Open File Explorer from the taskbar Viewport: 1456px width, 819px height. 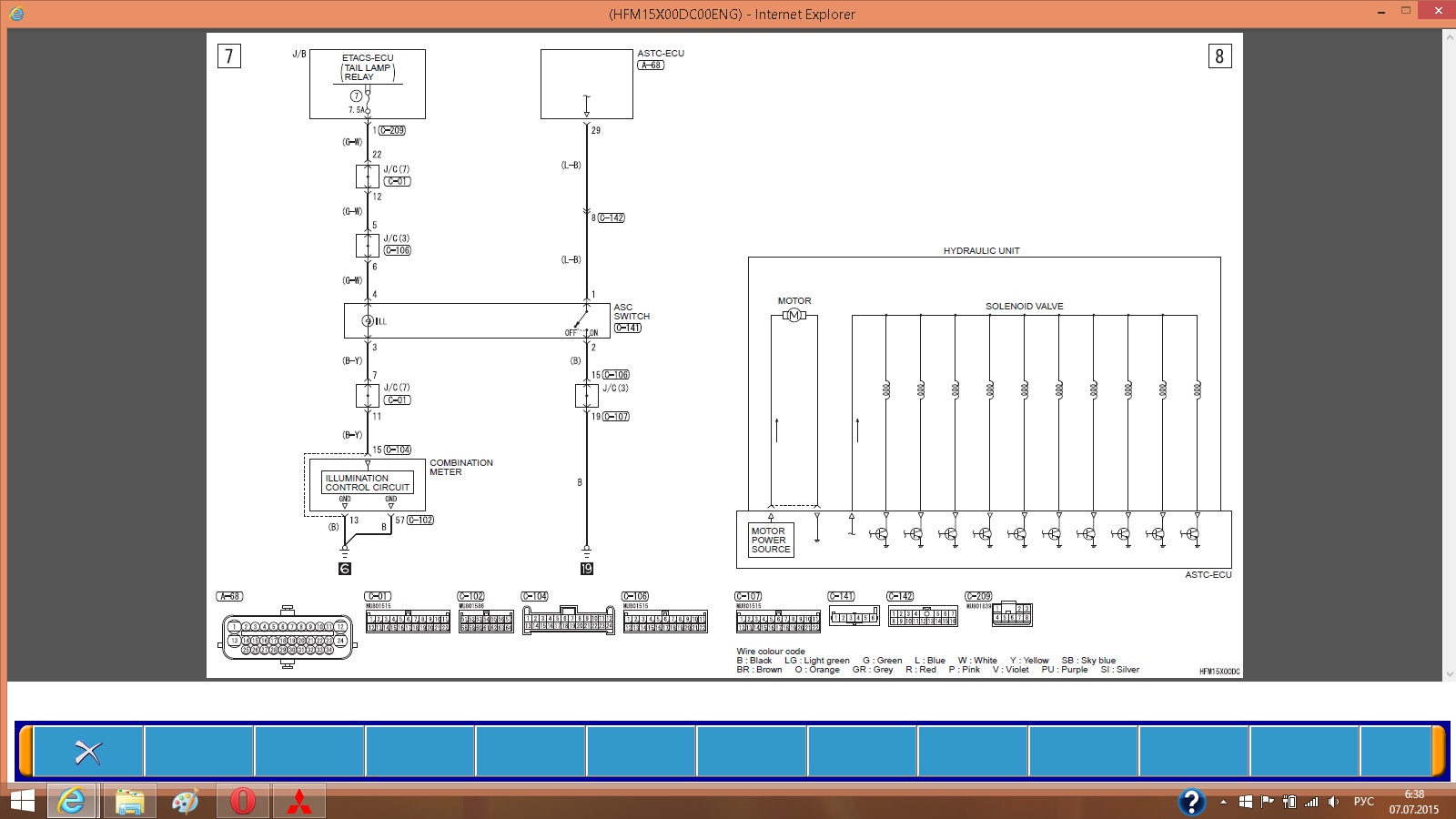(129, 801)
